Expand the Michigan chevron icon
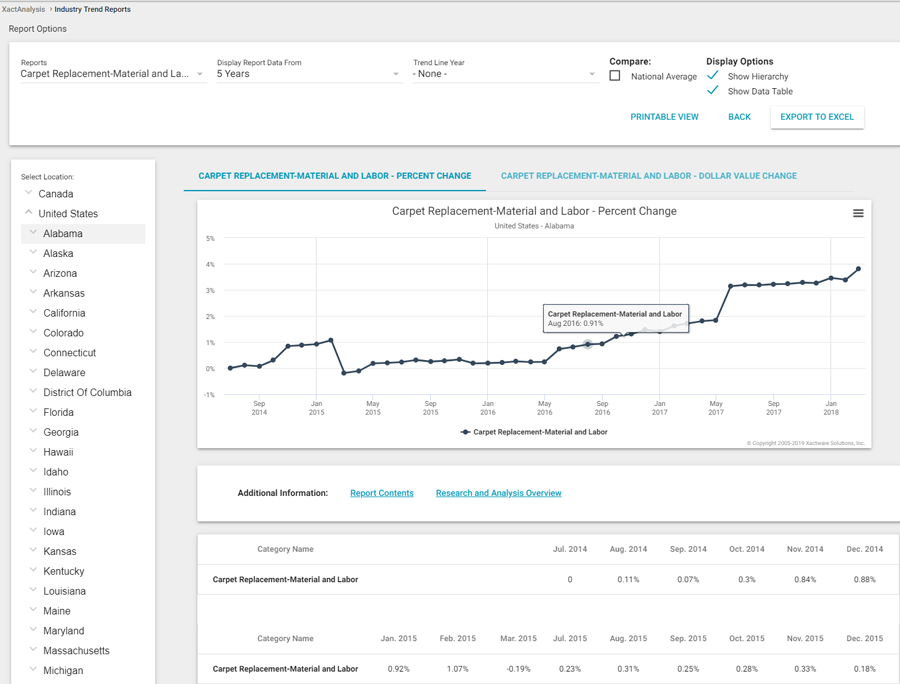This screenshot has height=684, width=900. [33, 670]
